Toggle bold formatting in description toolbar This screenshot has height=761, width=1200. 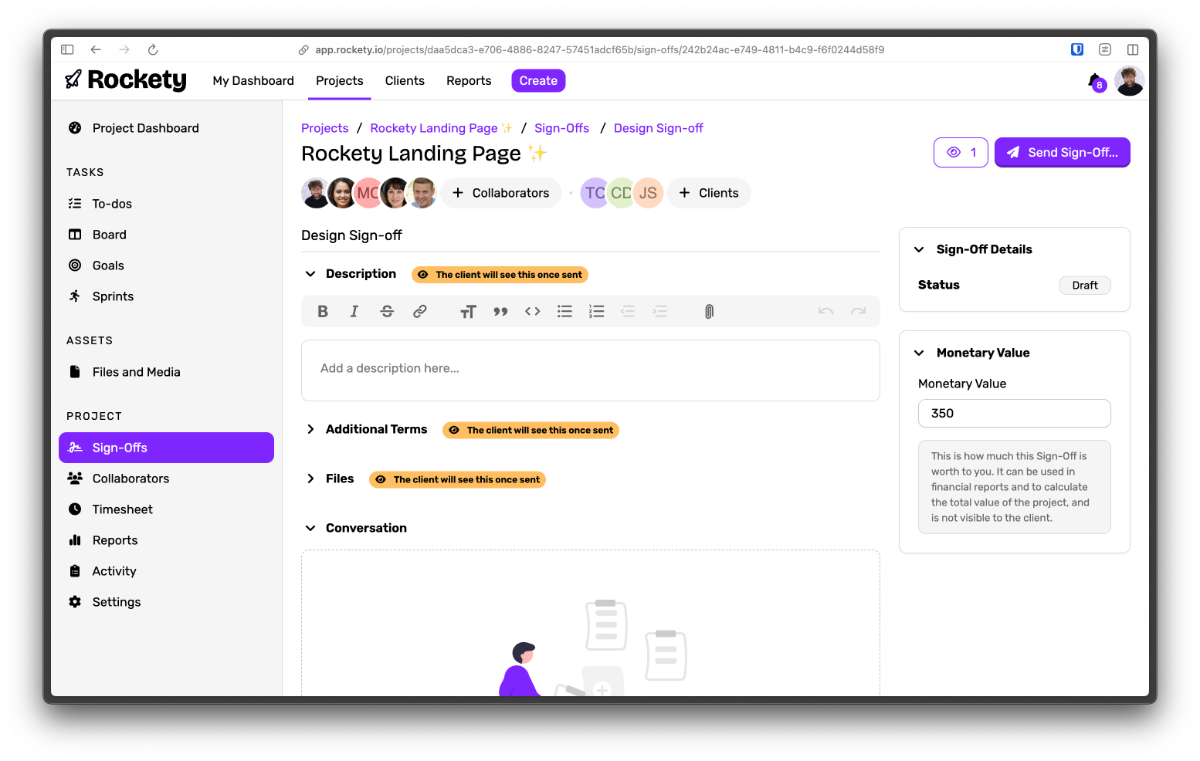click(323, 312)
